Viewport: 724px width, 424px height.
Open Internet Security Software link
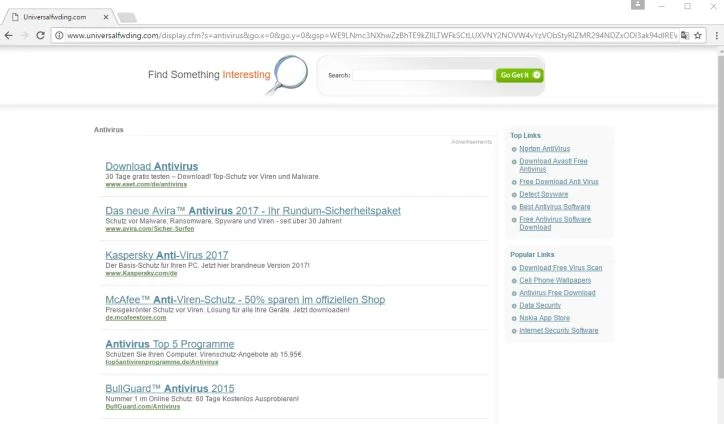(559, 331)
